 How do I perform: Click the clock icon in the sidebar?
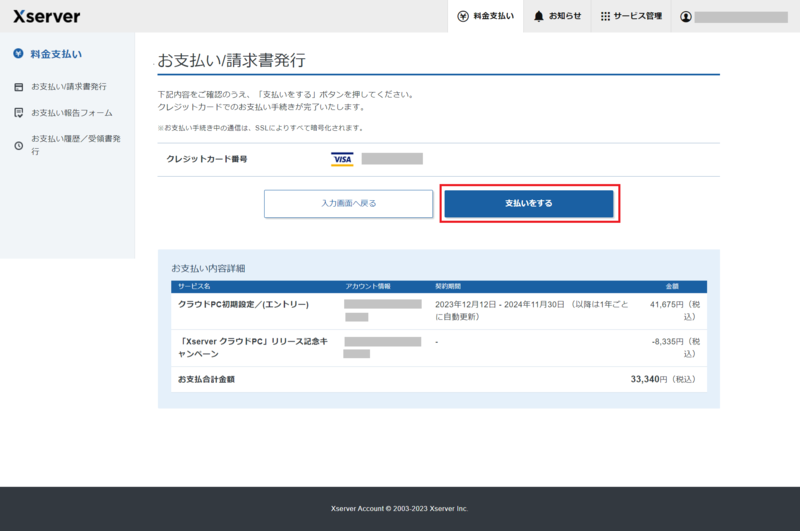tap(18, 145)
